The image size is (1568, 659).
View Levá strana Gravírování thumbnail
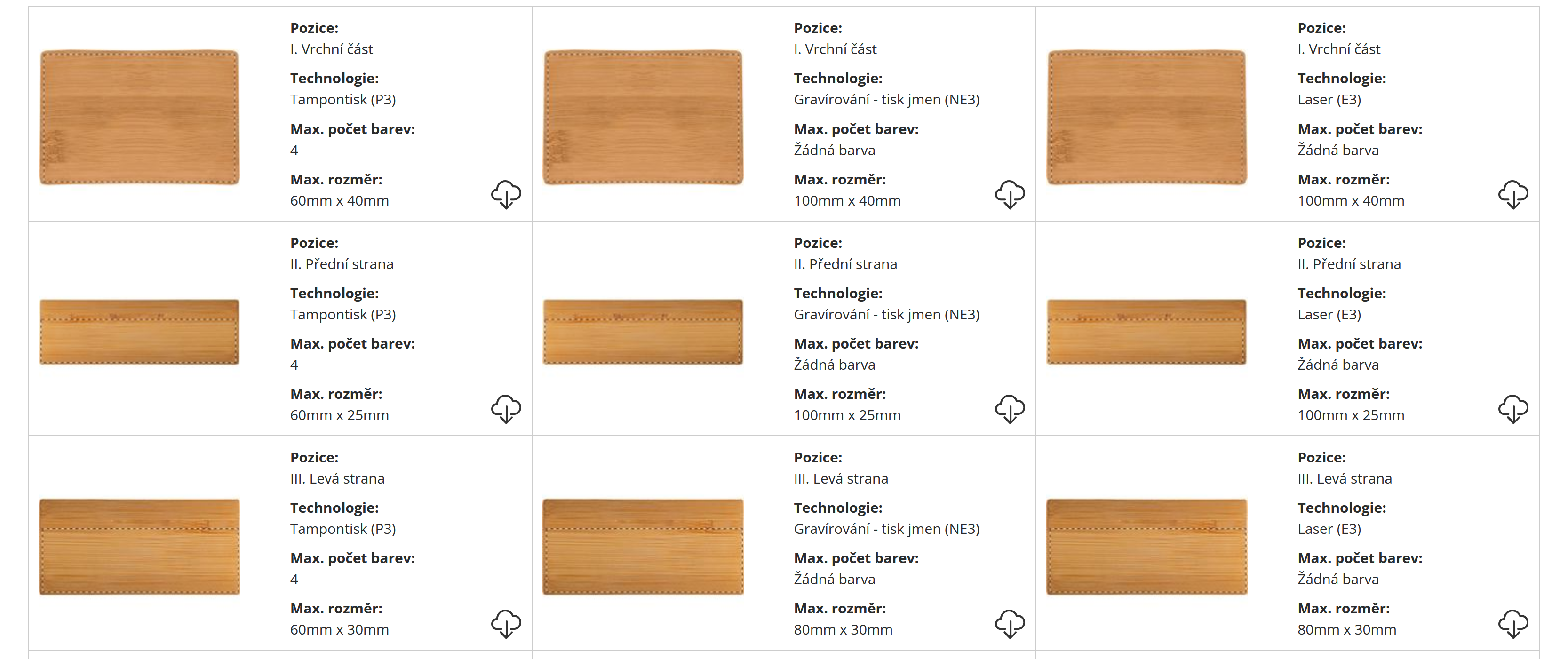coord(643,547)
